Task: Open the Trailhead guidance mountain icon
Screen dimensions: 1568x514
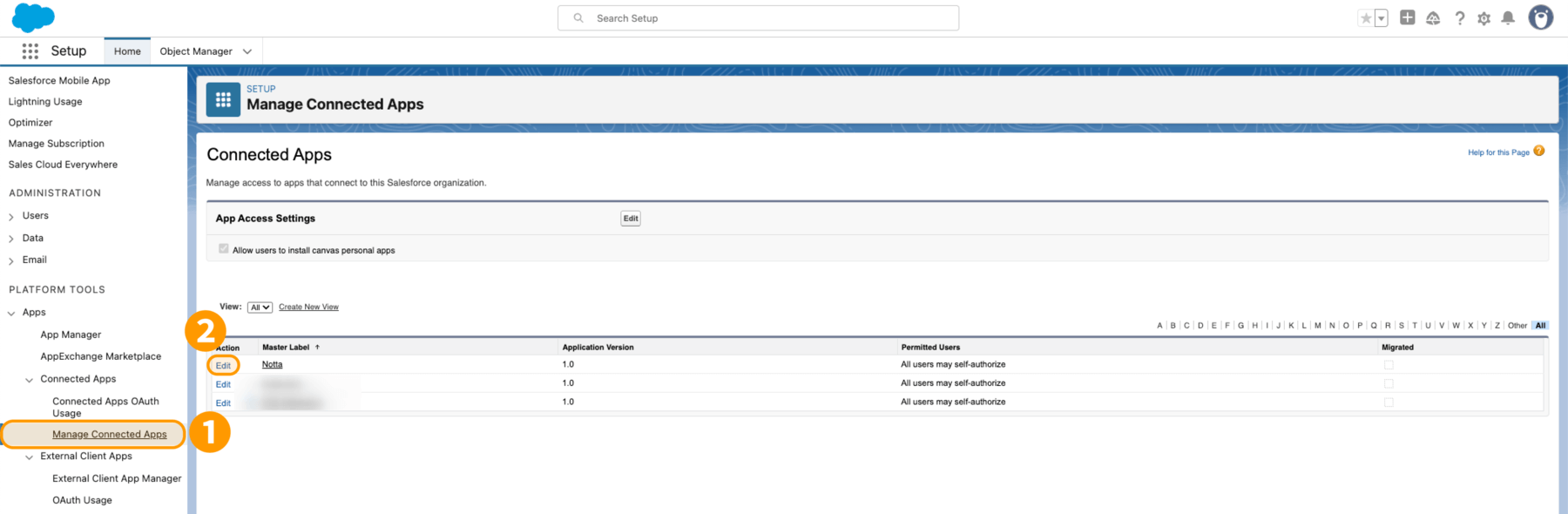Action: [x=1433, y=18]
